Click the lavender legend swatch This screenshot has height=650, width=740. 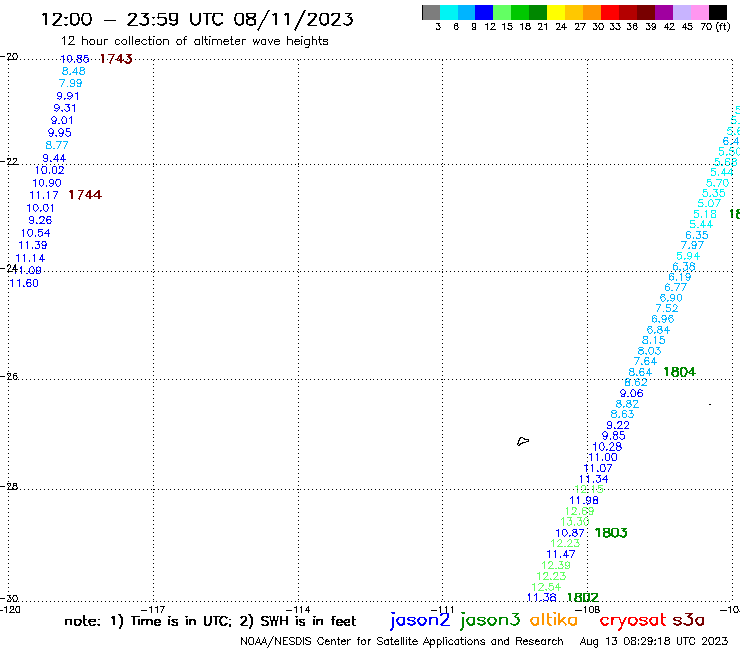(681, 12)
